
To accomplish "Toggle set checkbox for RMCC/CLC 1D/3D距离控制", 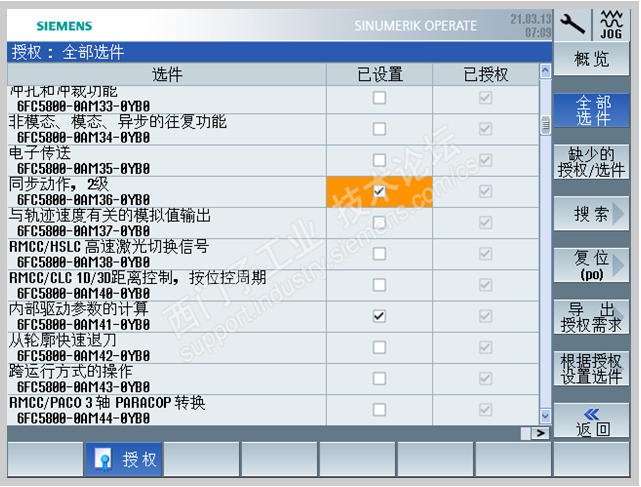I will [379, 285].
